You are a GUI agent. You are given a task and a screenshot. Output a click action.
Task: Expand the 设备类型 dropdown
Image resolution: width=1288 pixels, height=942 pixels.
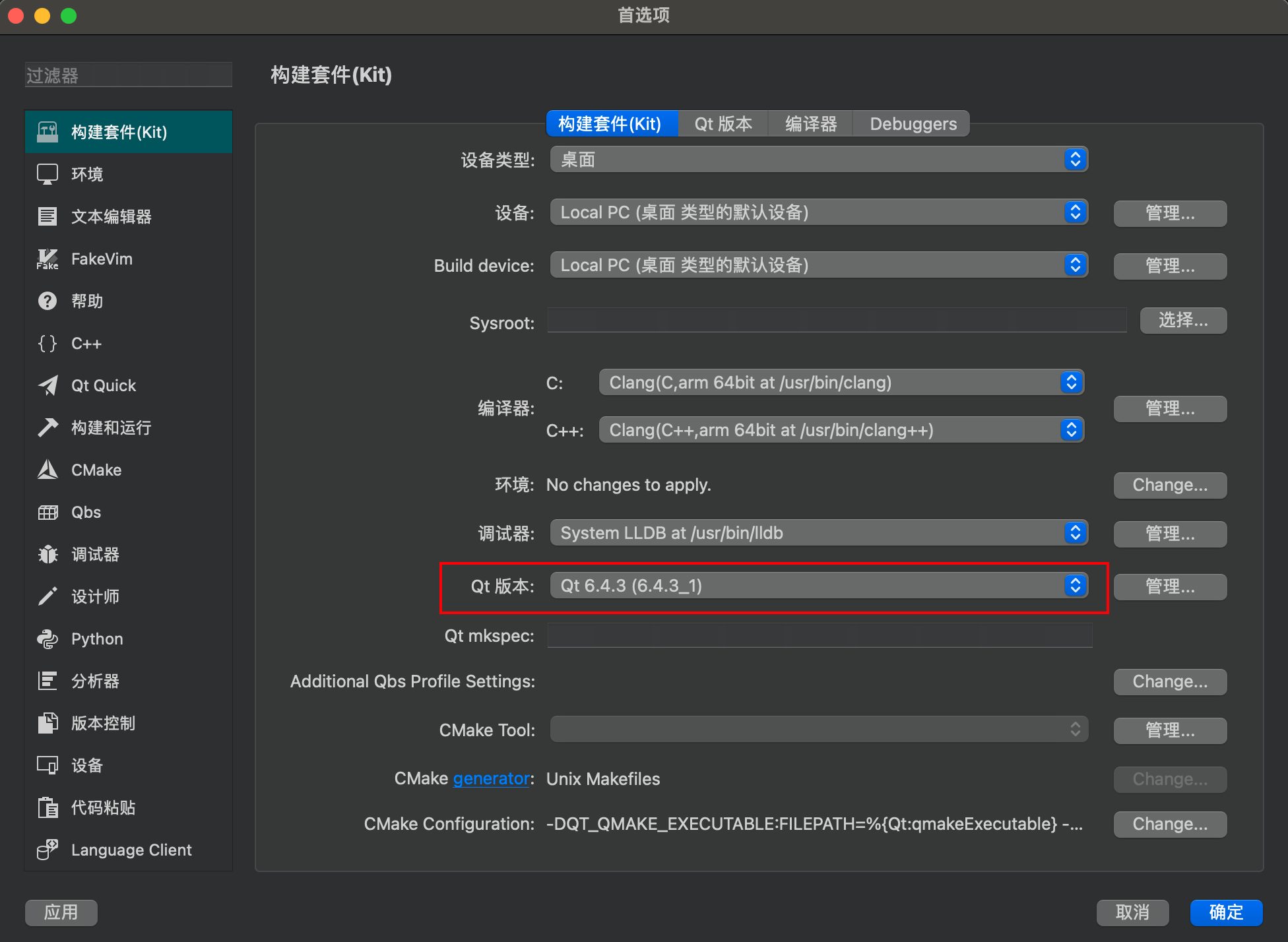pos(818,160)
